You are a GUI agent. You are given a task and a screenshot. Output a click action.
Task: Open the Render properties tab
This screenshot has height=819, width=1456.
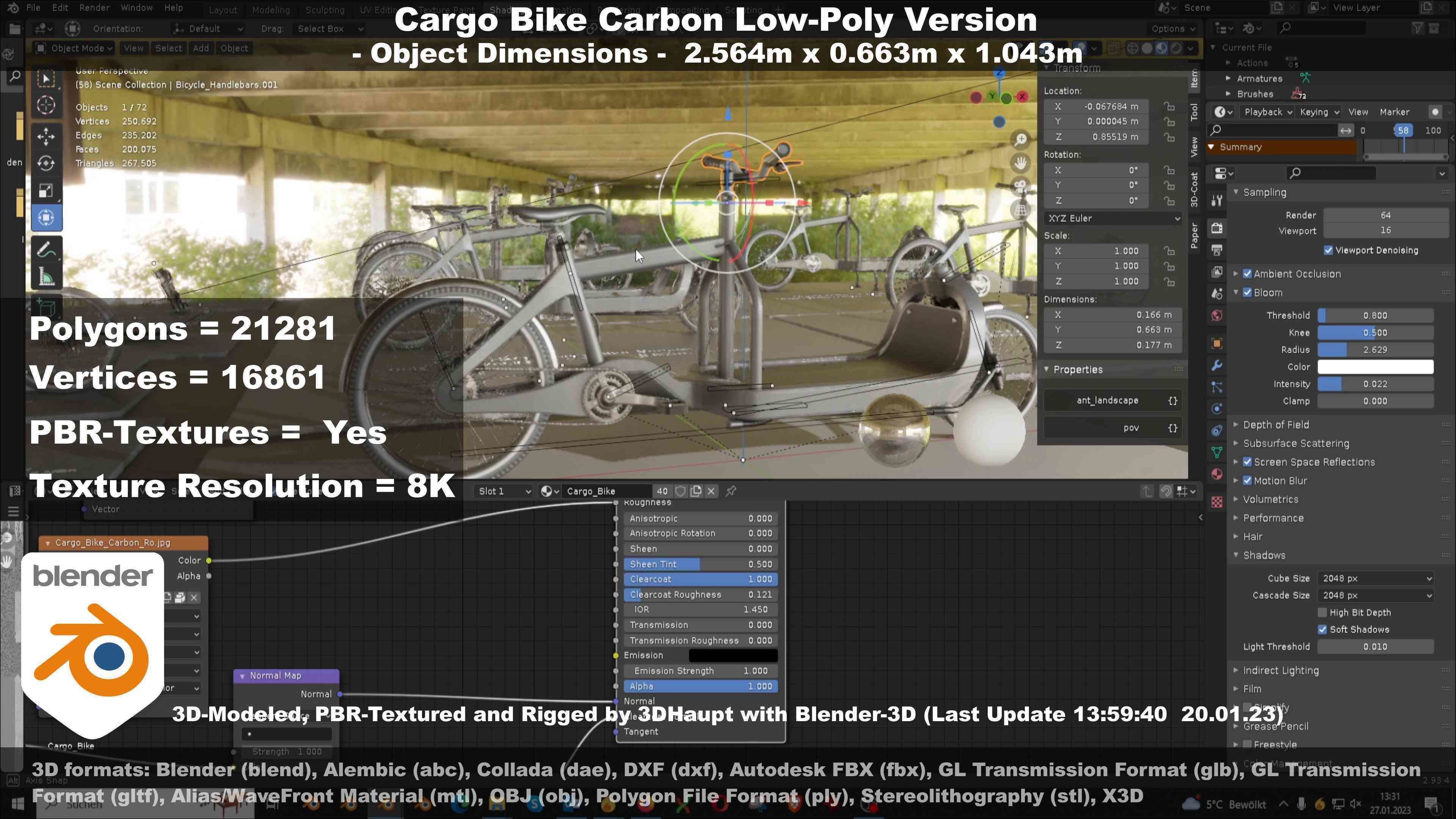tap(1217, 228)
